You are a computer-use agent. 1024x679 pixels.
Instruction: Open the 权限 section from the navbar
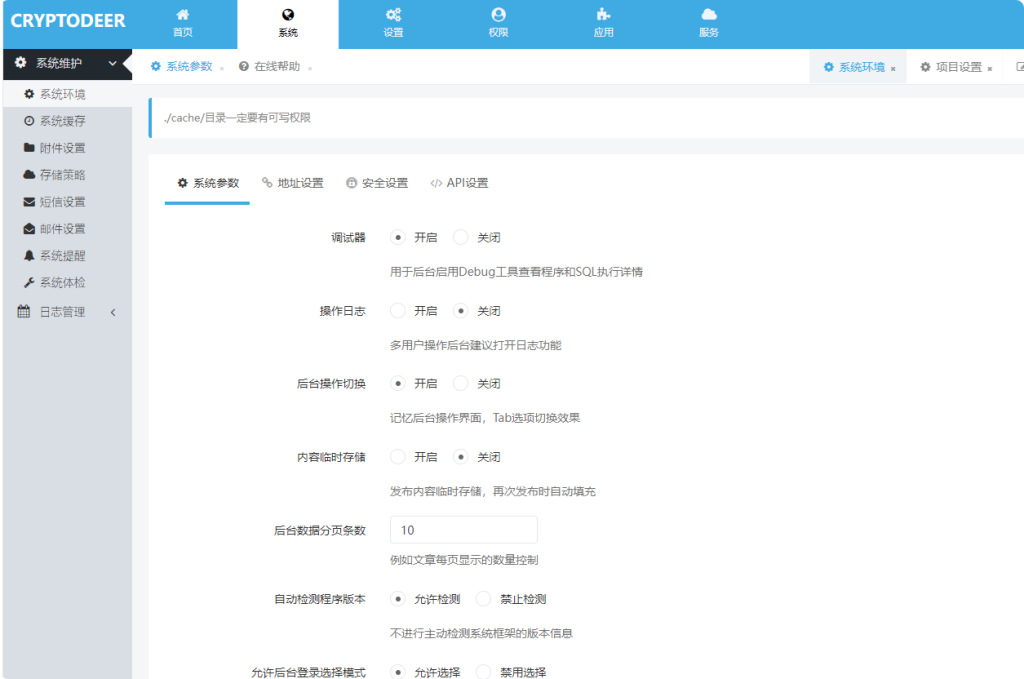(498, 22)
